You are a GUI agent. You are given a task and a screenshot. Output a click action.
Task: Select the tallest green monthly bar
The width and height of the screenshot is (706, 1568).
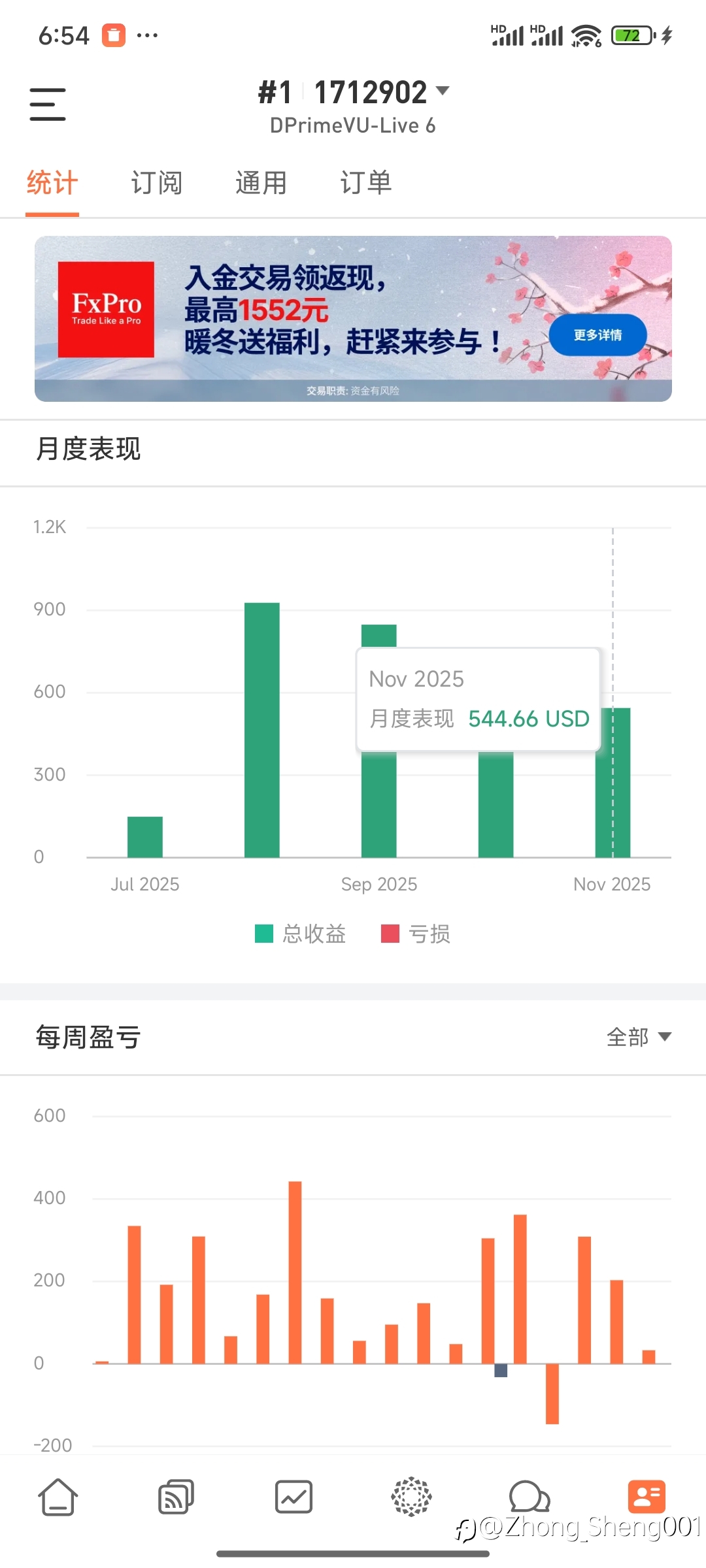click(x=261, y=730)
